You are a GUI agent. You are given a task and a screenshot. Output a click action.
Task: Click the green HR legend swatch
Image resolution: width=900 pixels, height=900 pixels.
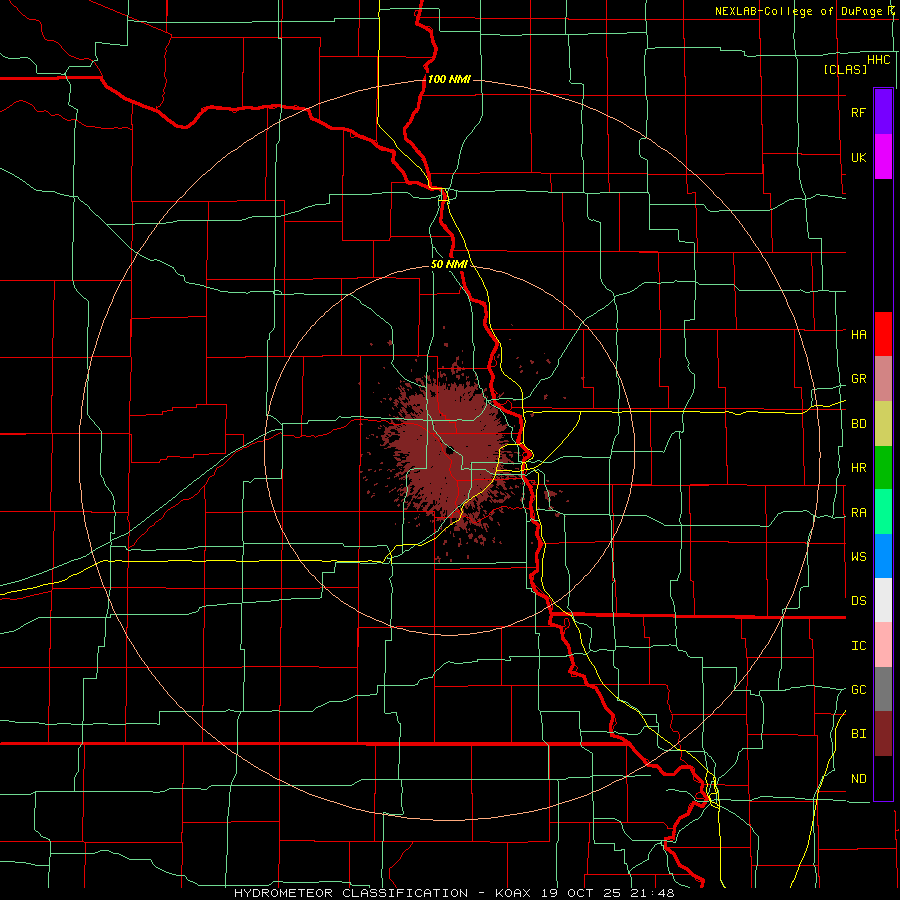coord(883,468)
